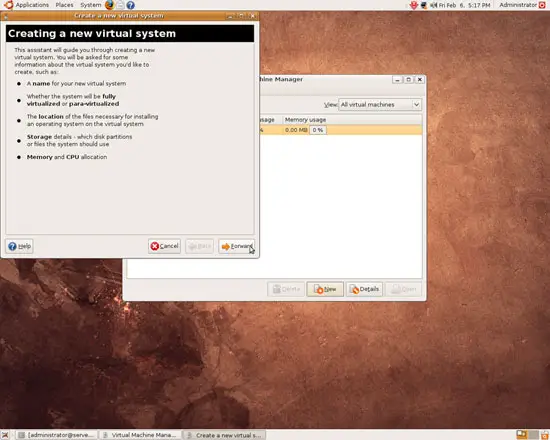Image resolution: width=550 pixels, height=440 pixels.
Task: Open the blue Help launcher in top panel
Action: tap(130, 5)
